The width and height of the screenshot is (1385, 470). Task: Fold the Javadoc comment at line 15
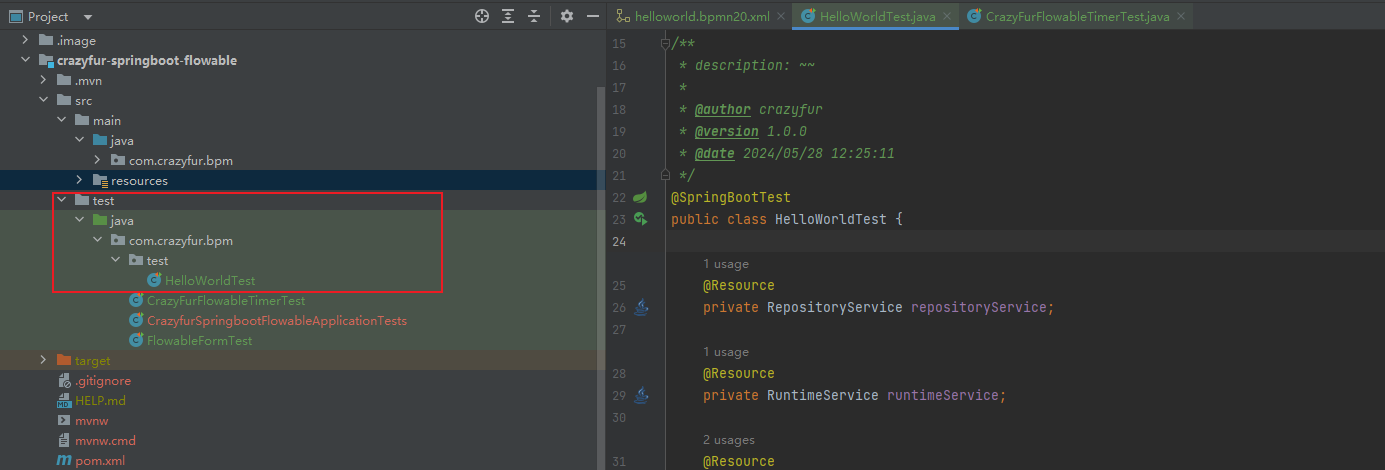pos(664,44)
